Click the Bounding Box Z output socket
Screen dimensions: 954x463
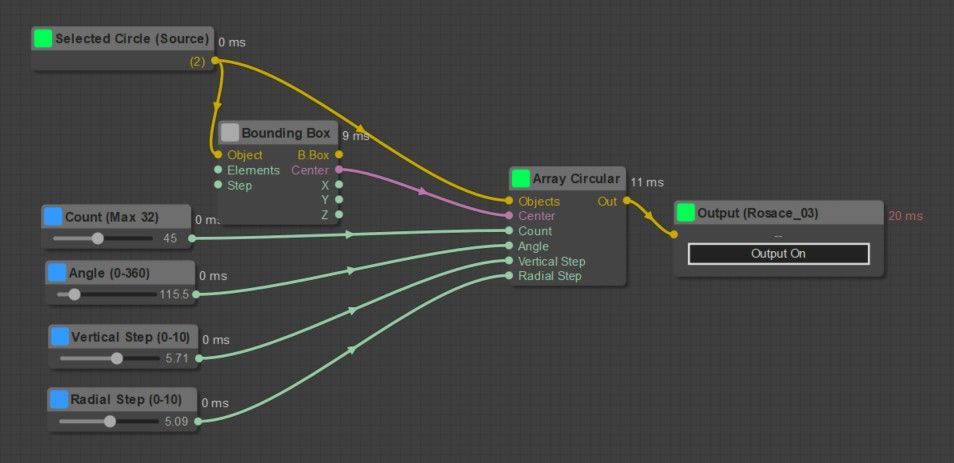pos(339,214)
